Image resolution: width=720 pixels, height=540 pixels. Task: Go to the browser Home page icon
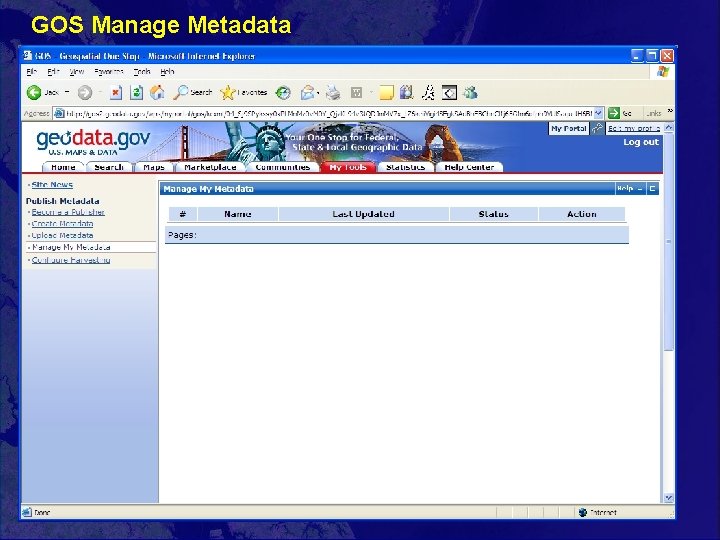[157, 92]
